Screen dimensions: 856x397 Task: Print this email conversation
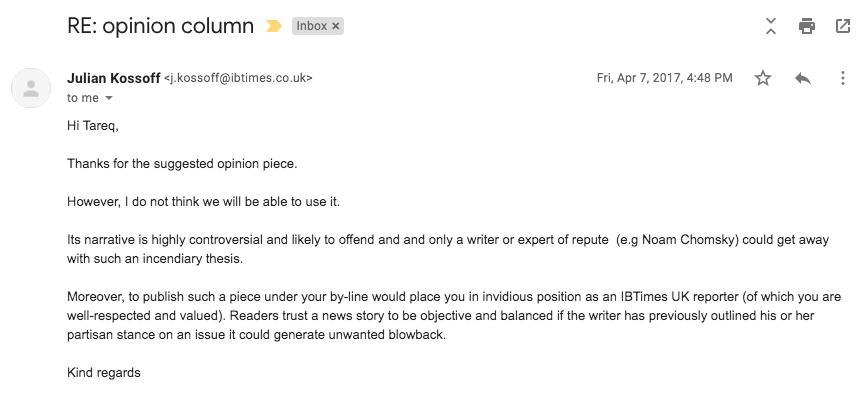coord(806,26)
